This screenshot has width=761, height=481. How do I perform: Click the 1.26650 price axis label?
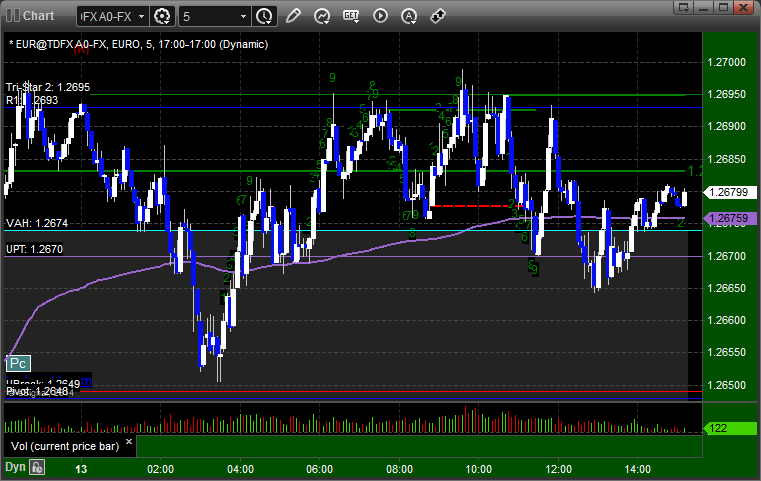click(x=727, y=288)
